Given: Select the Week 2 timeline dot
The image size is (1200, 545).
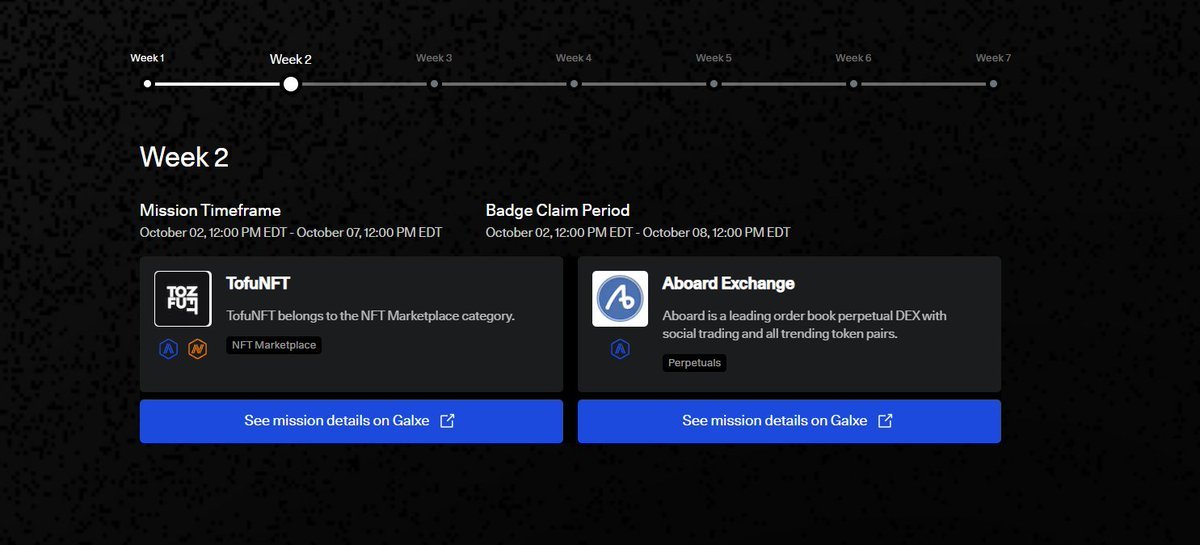Looking at the screenshot, I should [x=290, y=84].
